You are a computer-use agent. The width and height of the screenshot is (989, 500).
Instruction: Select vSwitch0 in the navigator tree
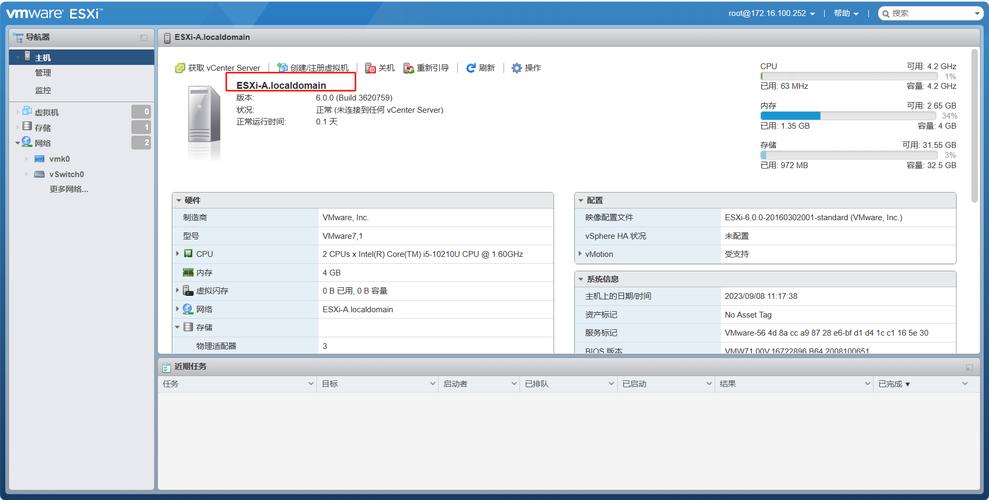click(66, 174)
